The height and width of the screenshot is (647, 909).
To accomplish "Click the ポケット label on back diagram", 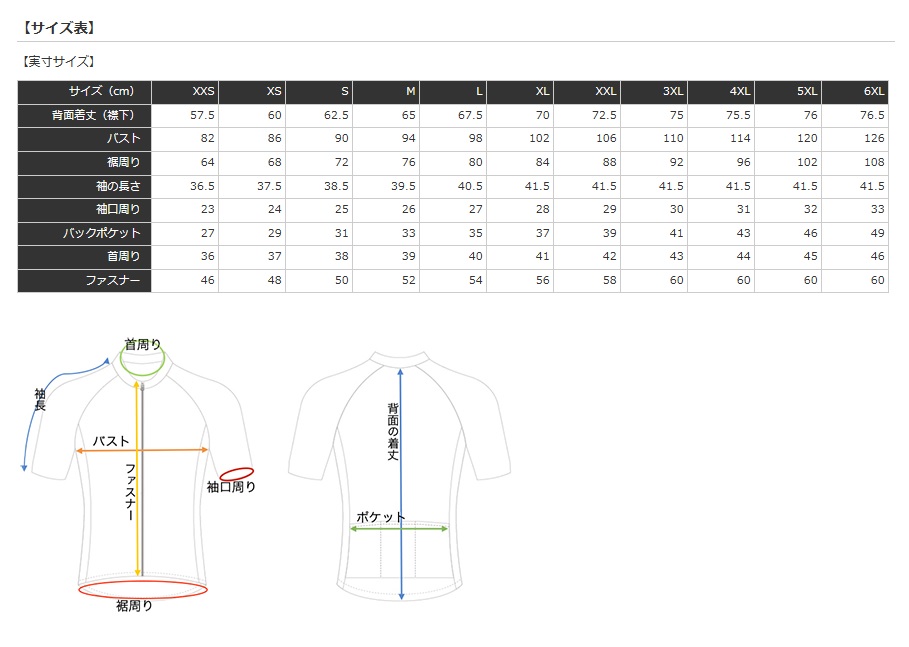I will pos(380,517).
